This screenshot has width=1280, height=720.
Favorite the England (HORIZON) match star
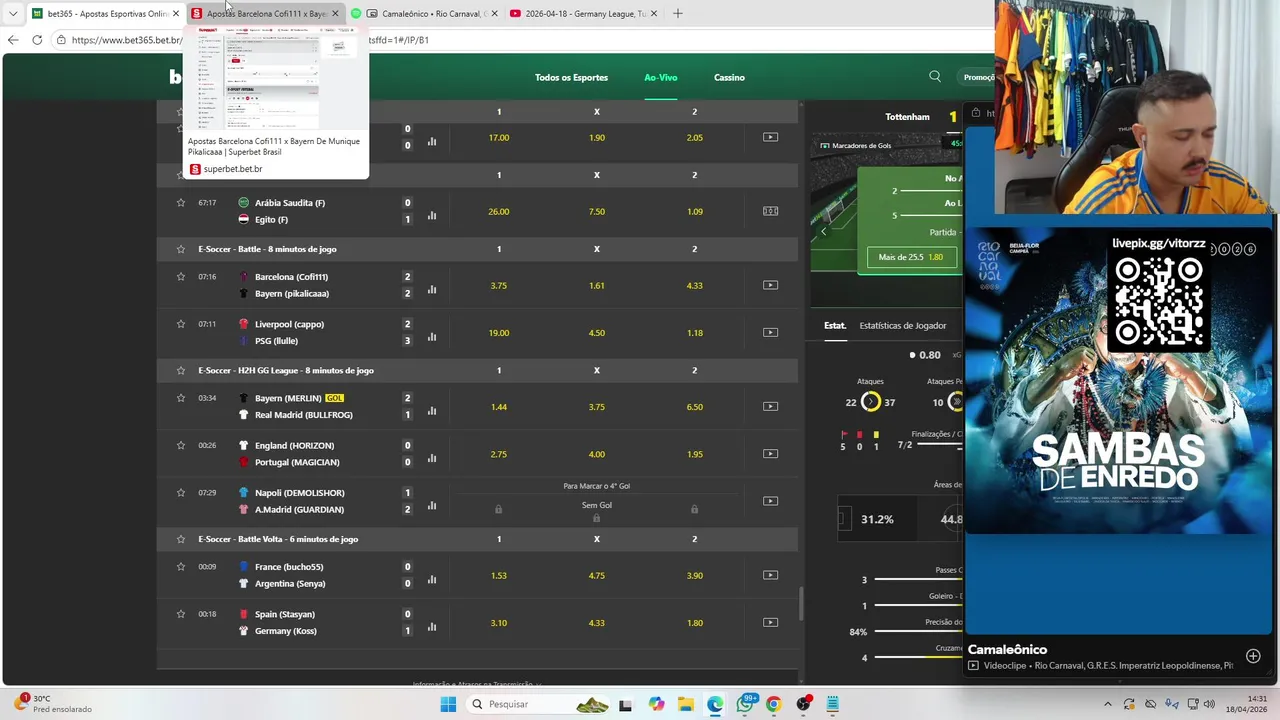point(181,445)
